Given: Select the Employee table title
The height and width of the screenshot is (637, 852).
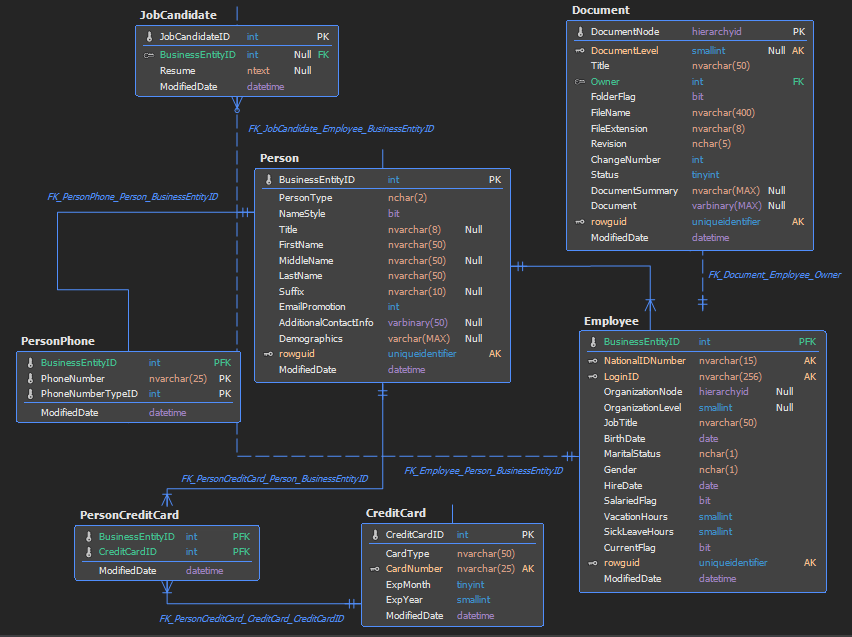Looking at the screenshot, I should click(611, 321).
